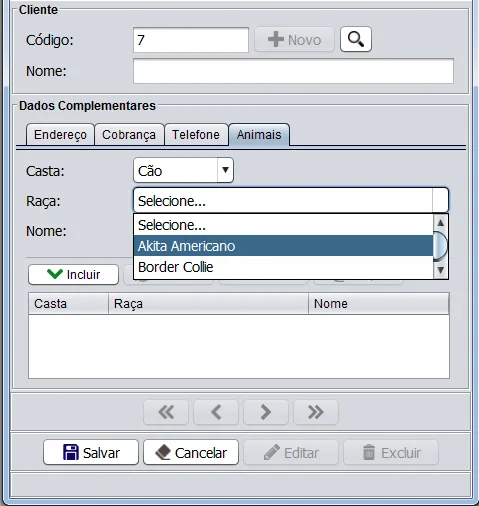
Task: Go to next record arrow
Action: click(x=266, y=412)
